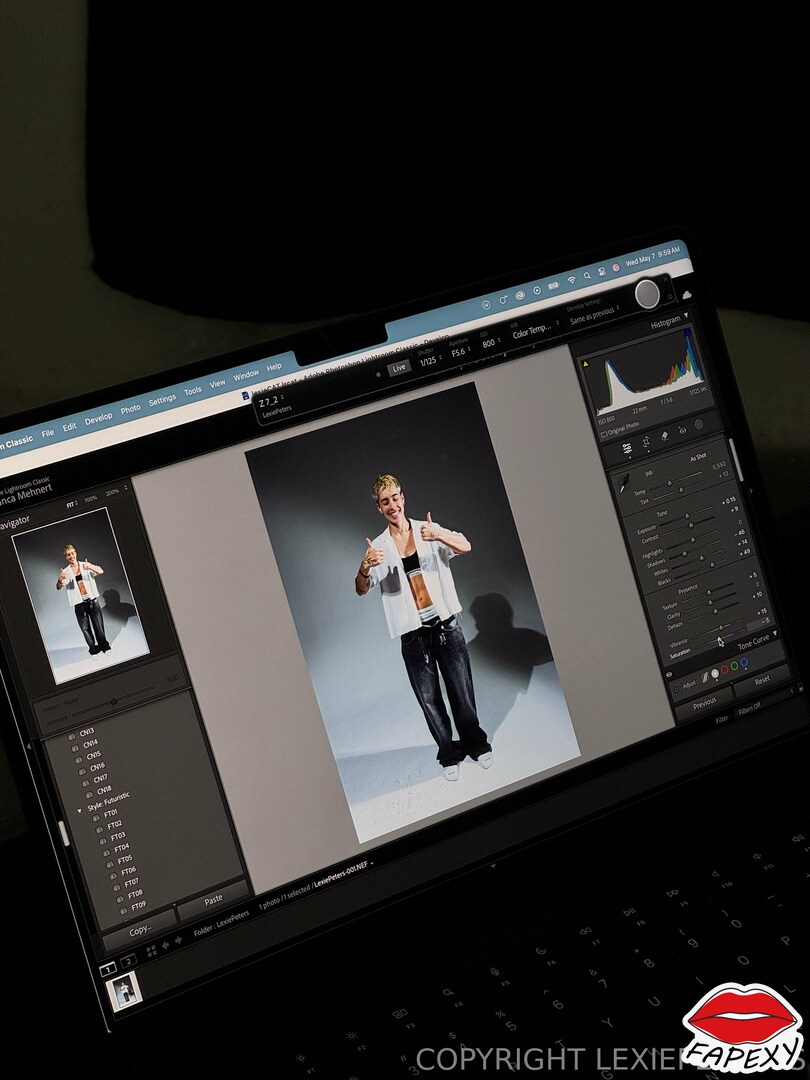
Task: Collapse the Histogram panel
Action: click(x=685, y=315)
